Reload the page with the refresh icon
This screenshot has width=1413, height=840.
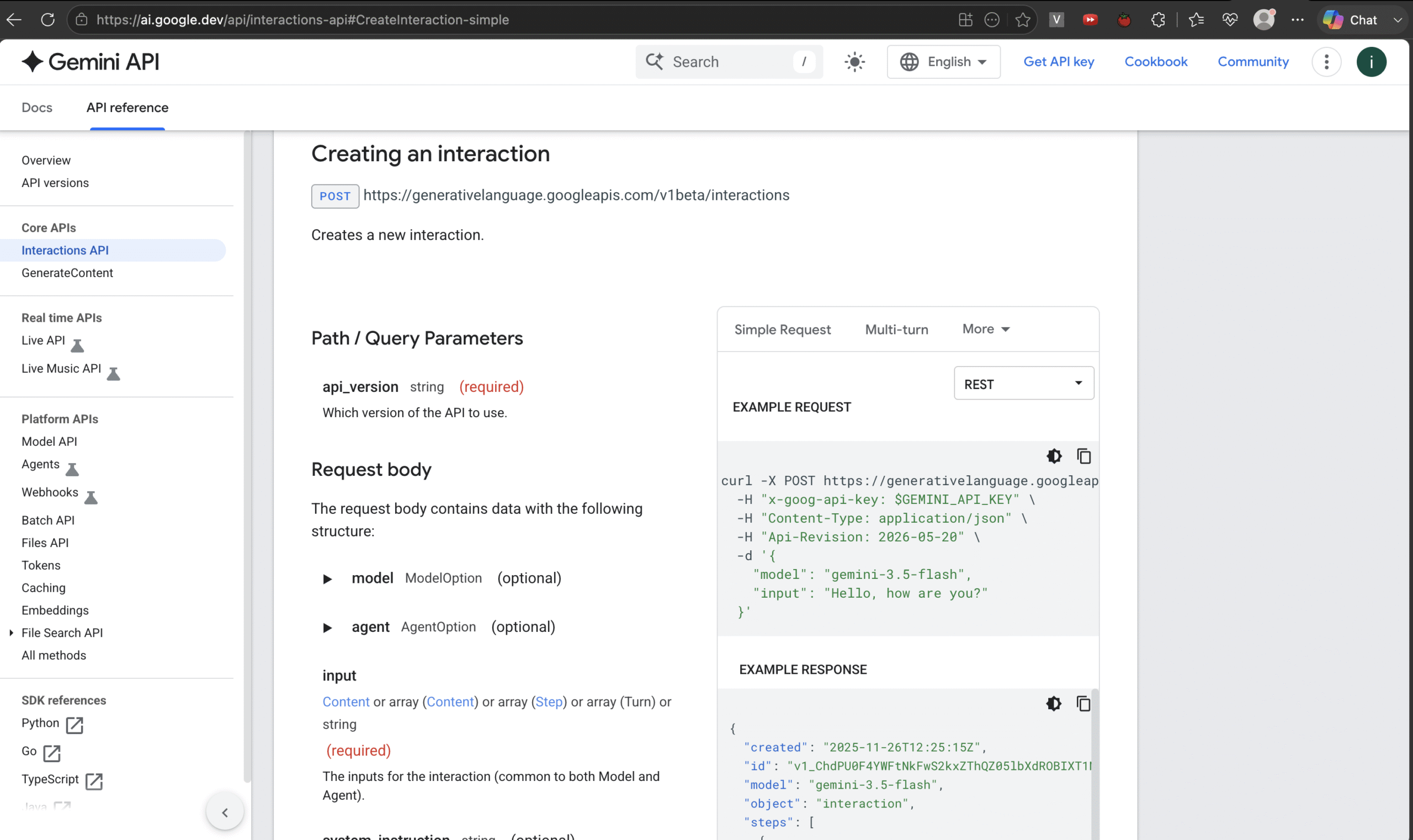pos(48,20)
